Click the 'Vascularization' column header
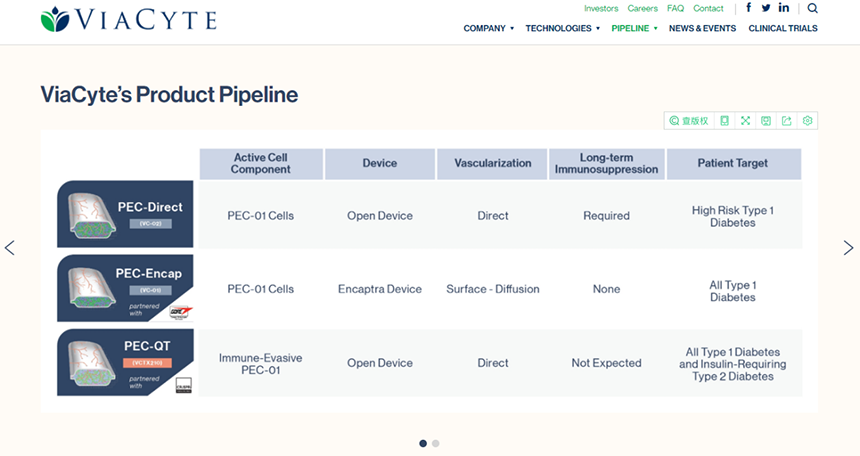 click(x=493, y=164)
